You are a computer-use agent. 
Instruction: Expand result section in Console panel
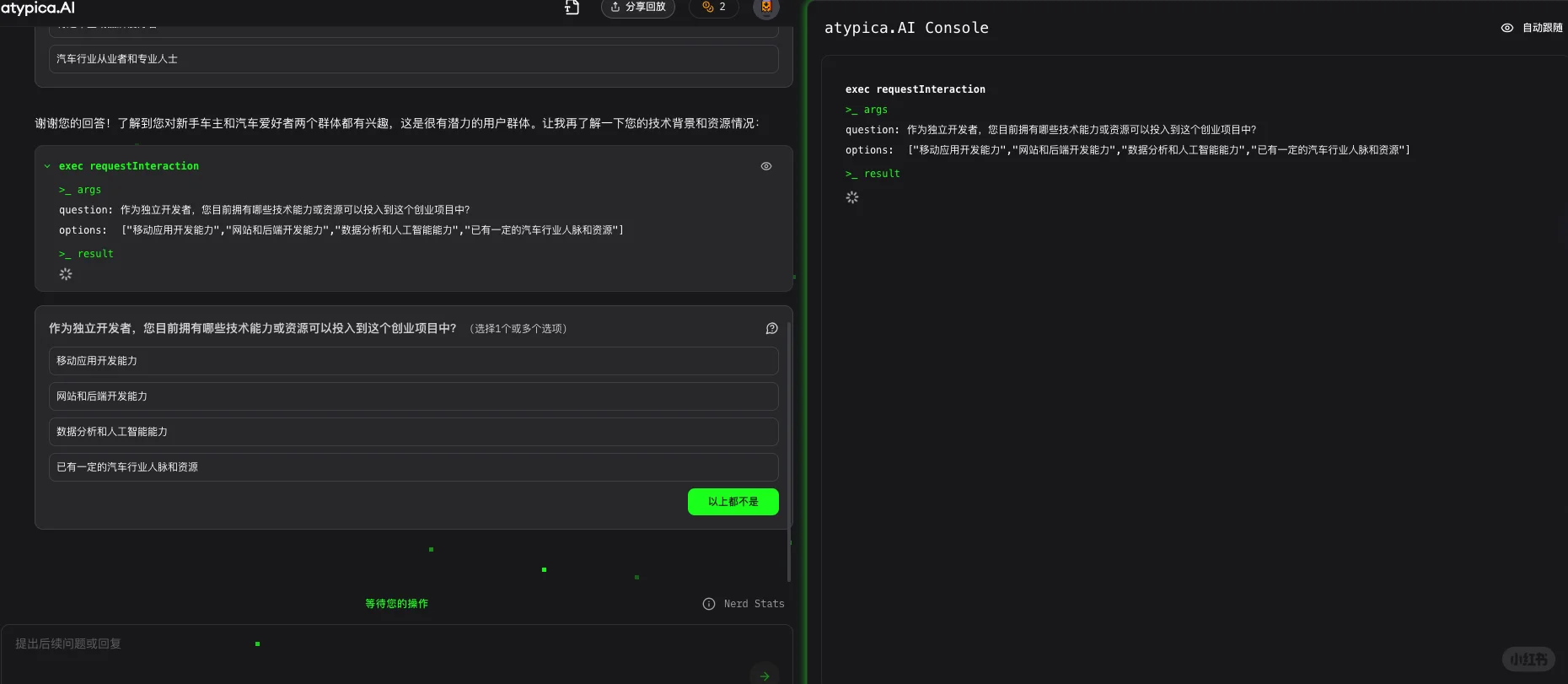pyautogui.click(x=873, y=174)
